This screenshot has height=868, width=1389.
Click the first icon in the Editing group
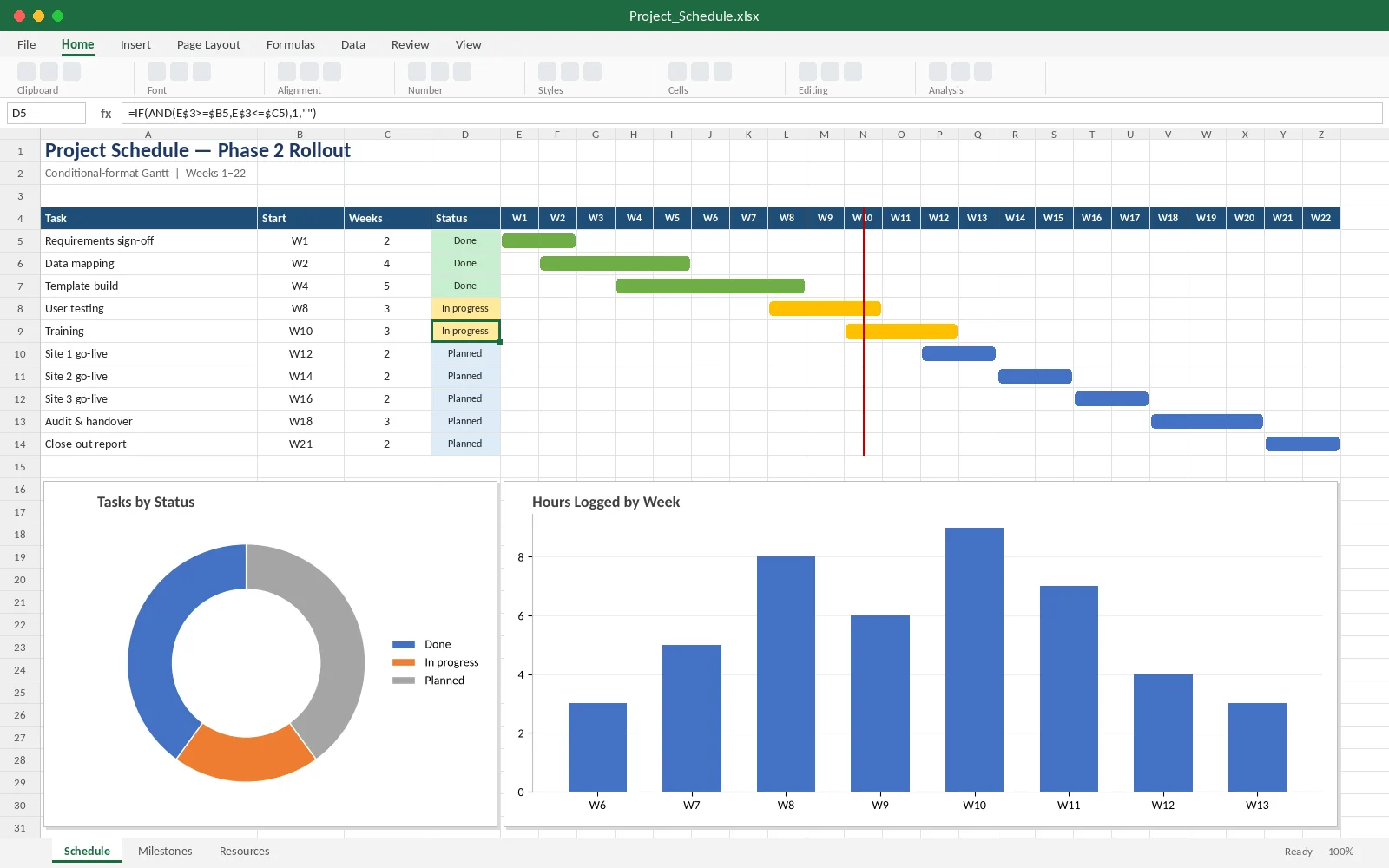pos(808,72)
